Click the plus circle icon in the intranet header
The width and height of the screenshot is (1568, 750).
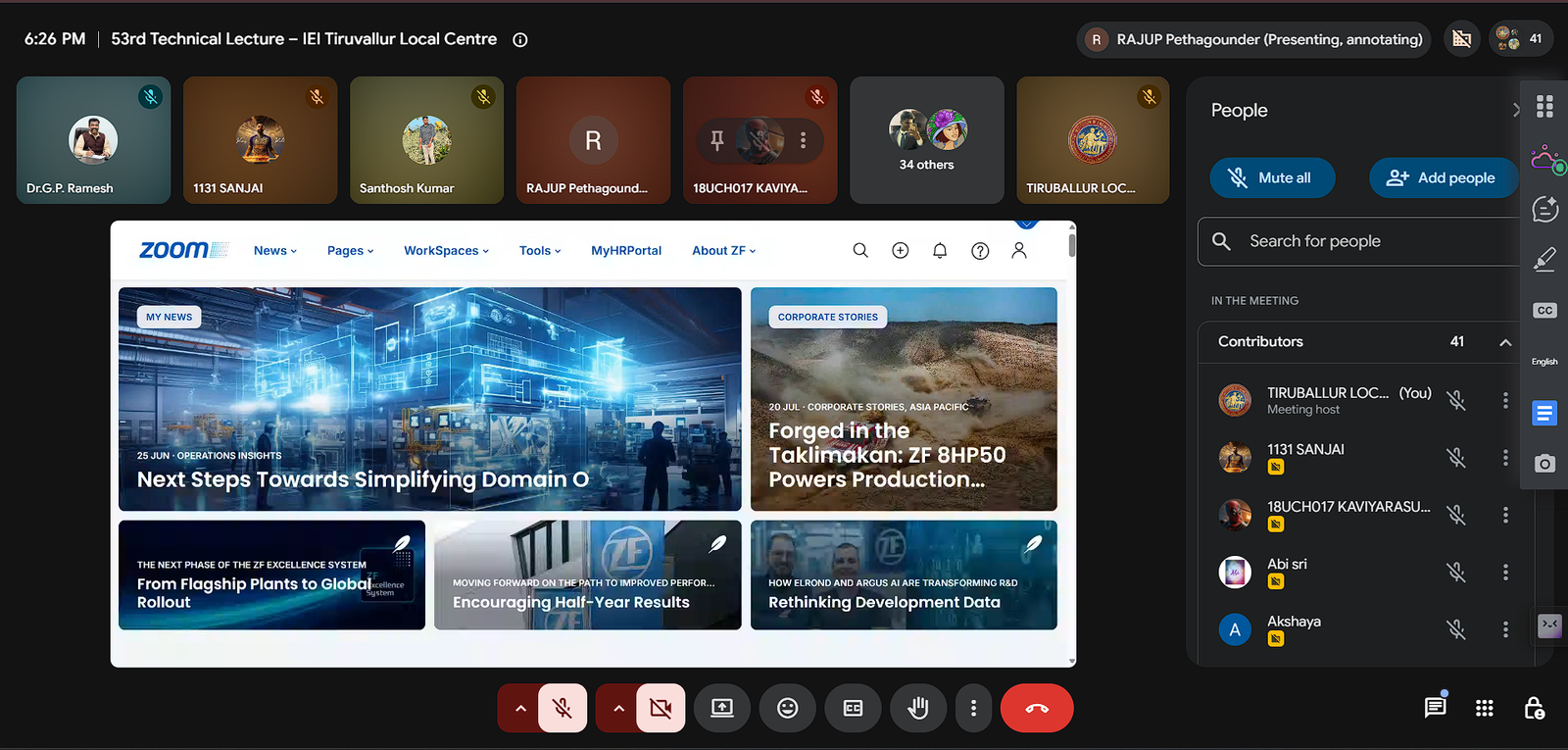point(901,251)
